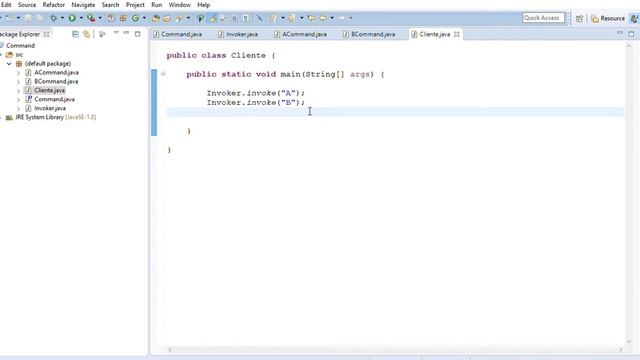Select BCommand.java in Package Explorer

point(56,82)
